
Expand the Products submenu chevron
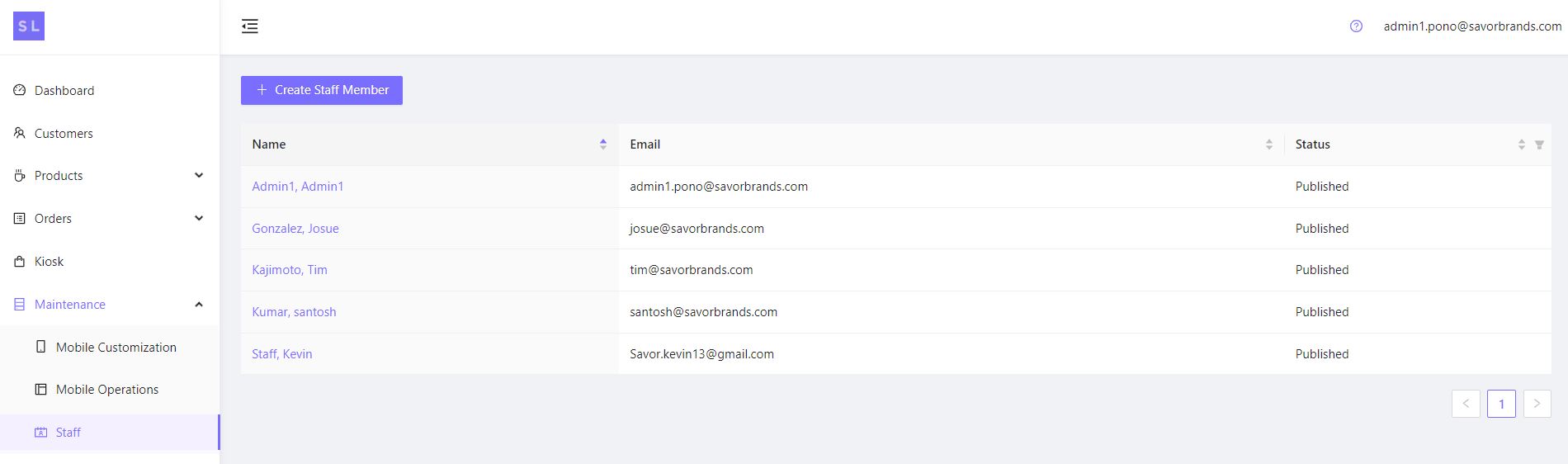coord(198,175)
